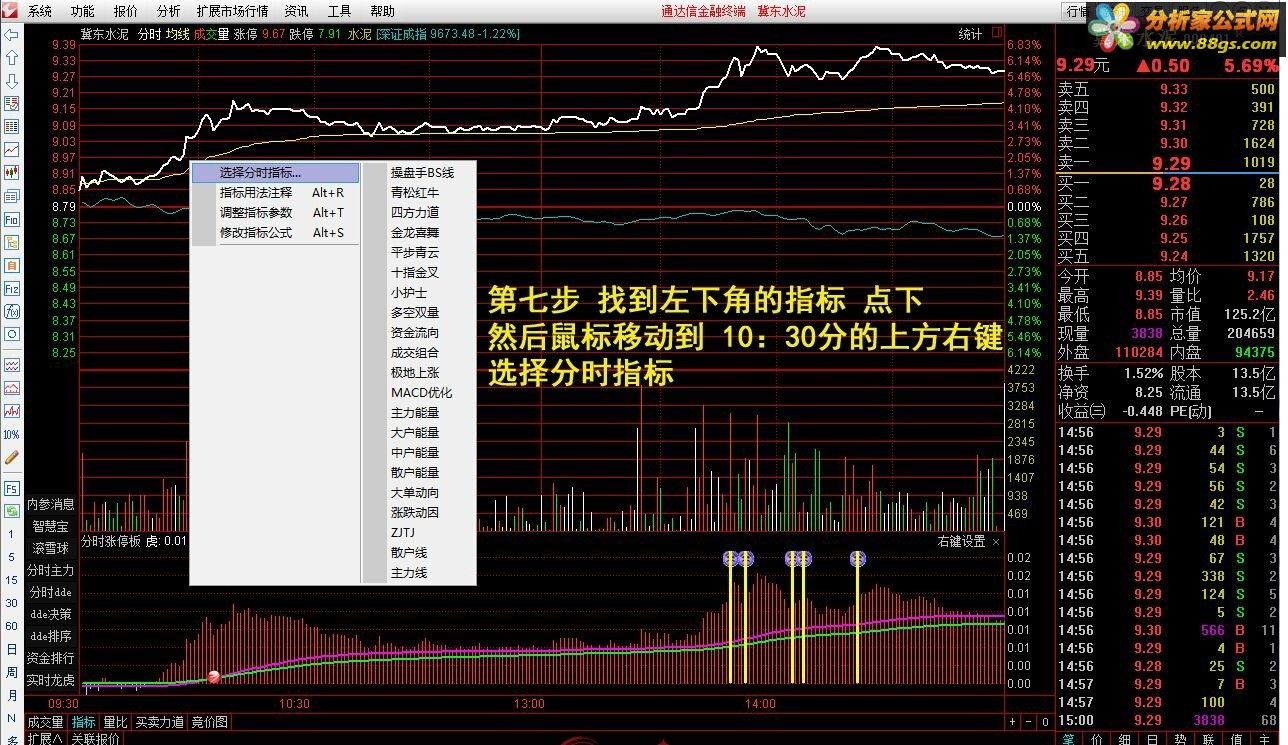This screenshot has height=745, width=1288.
Task: Expand the 扩展∧ panel
Action: point(45,739)
